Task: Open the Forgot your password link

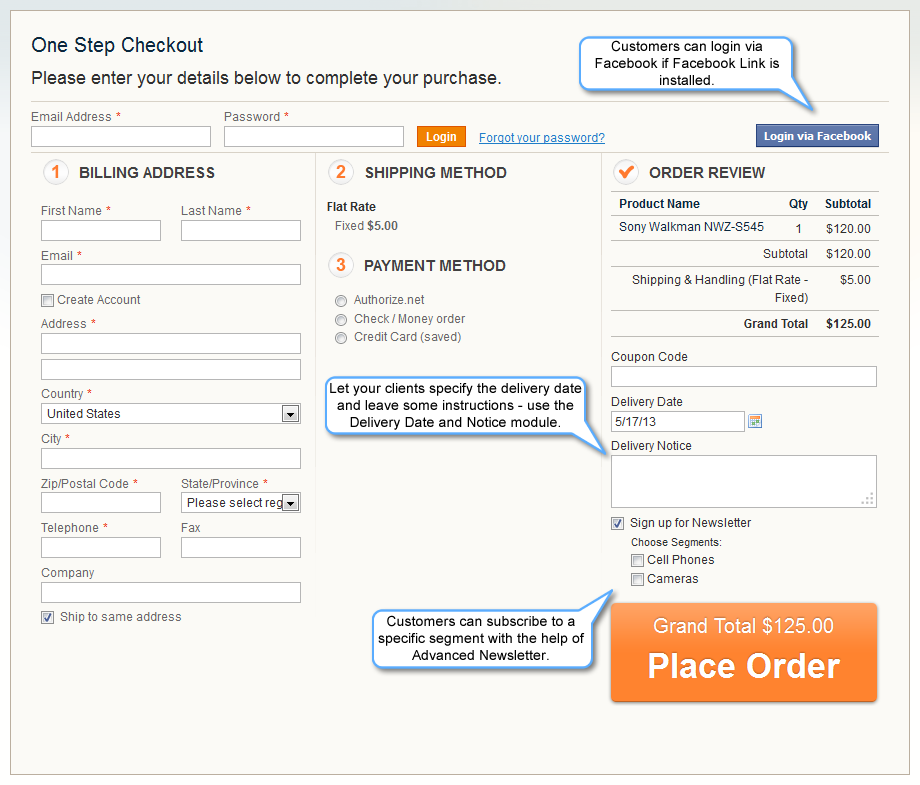Action: (541, 138)
